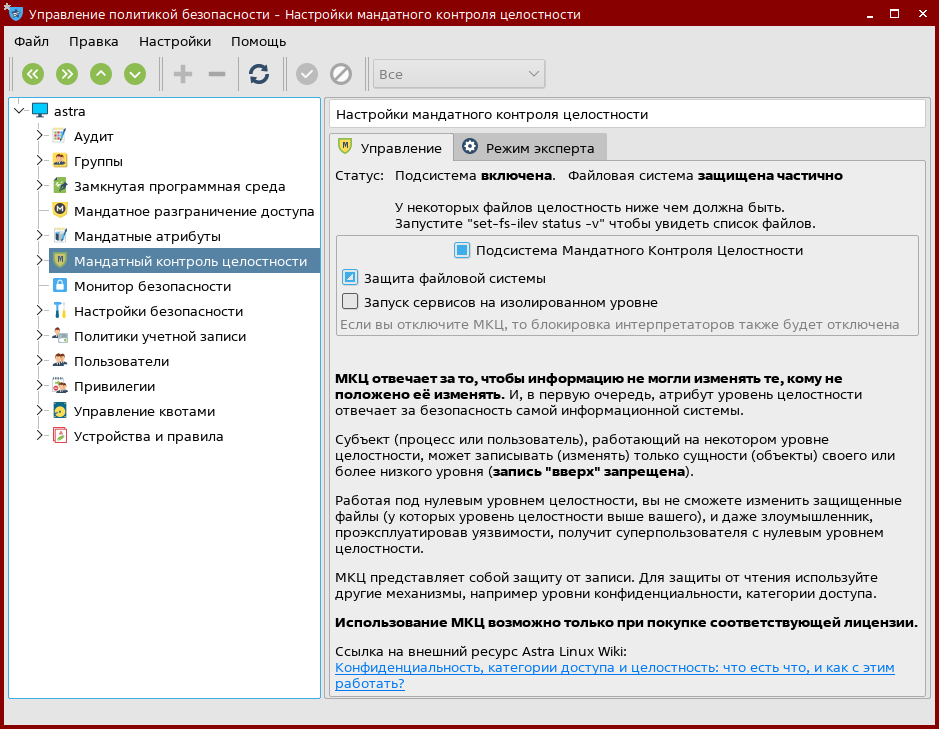Expand the Политики учетной записи node
The height and width of the screenshot is (729, 939).
(x=40, y=336)
